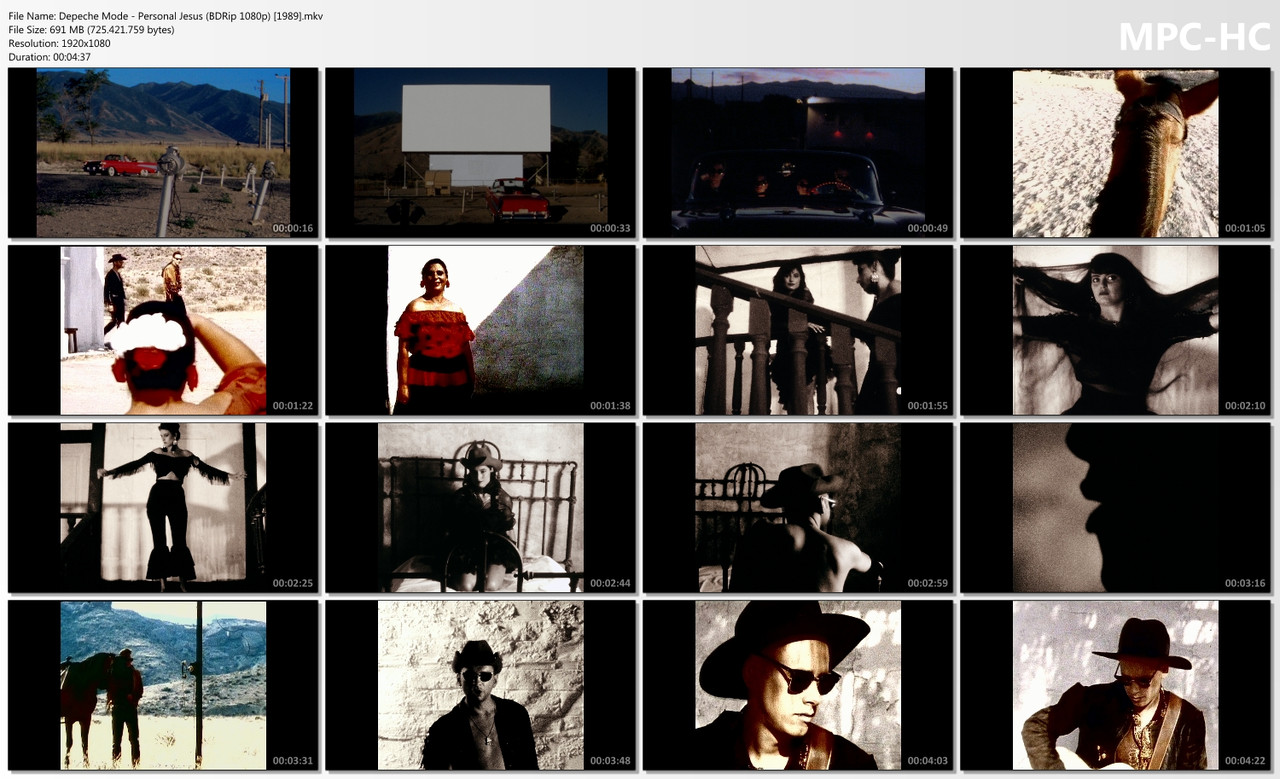Select the drive-in movie screen thumbnail at 00:00:33
Viewport: 1280px width, 779px height.
click(480, 152)
